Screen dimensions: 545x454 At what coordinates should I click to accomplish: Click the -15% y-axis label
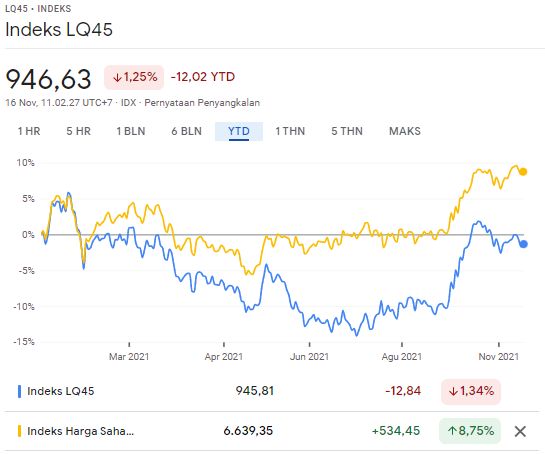coord(24,342)
